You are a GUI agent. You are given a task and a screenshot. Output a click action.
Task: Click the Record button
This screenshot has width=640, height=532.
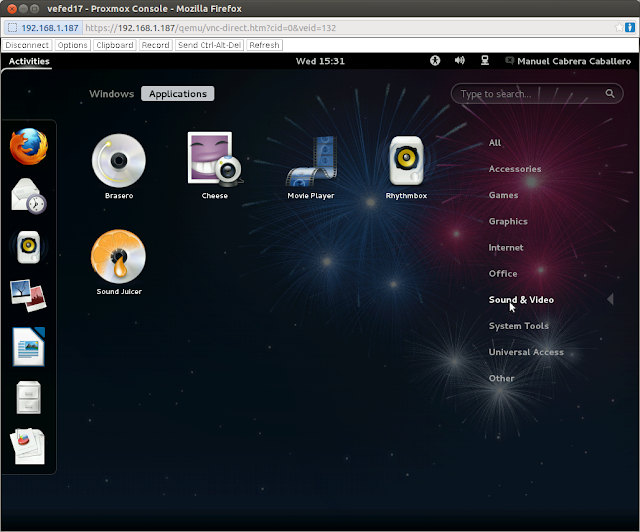[156, 45]
